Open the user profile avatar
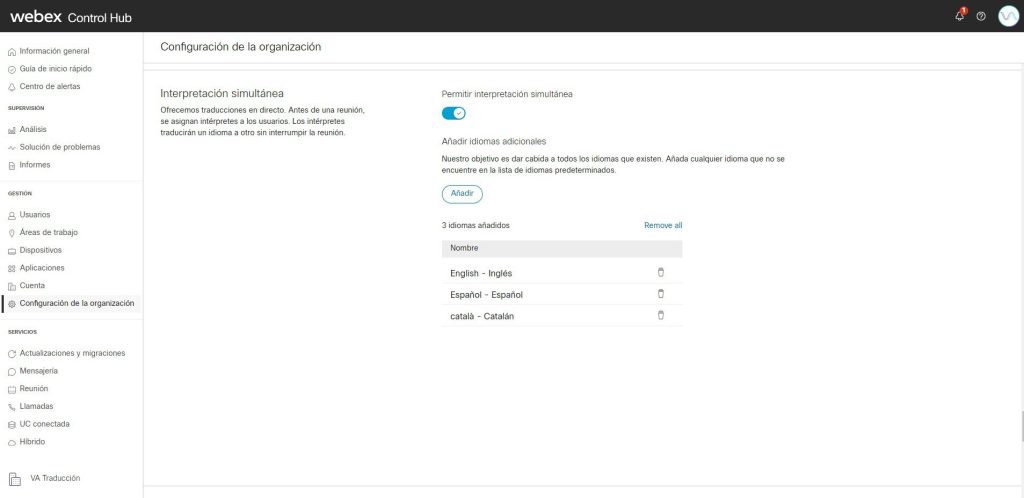Viewport: 1024px width, 498px height. (x=1008, y=16)
